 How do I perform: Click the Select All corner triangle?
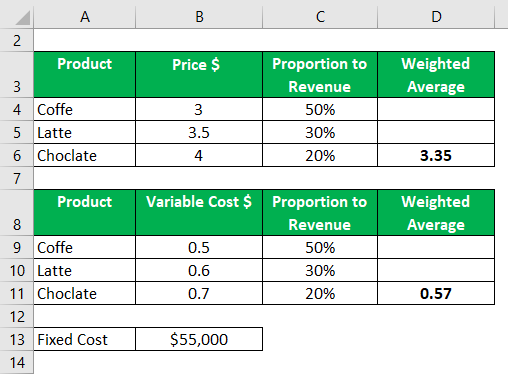tap(23, 18)
